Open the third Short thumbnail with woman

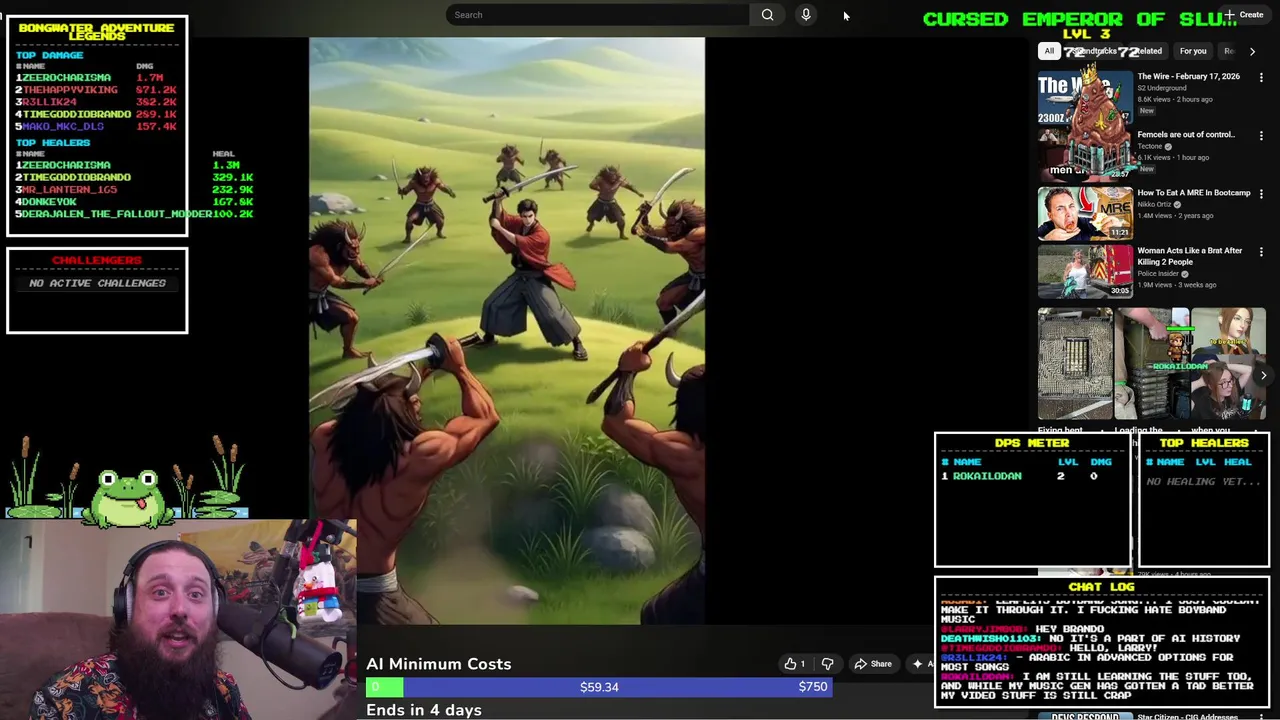1228,364
